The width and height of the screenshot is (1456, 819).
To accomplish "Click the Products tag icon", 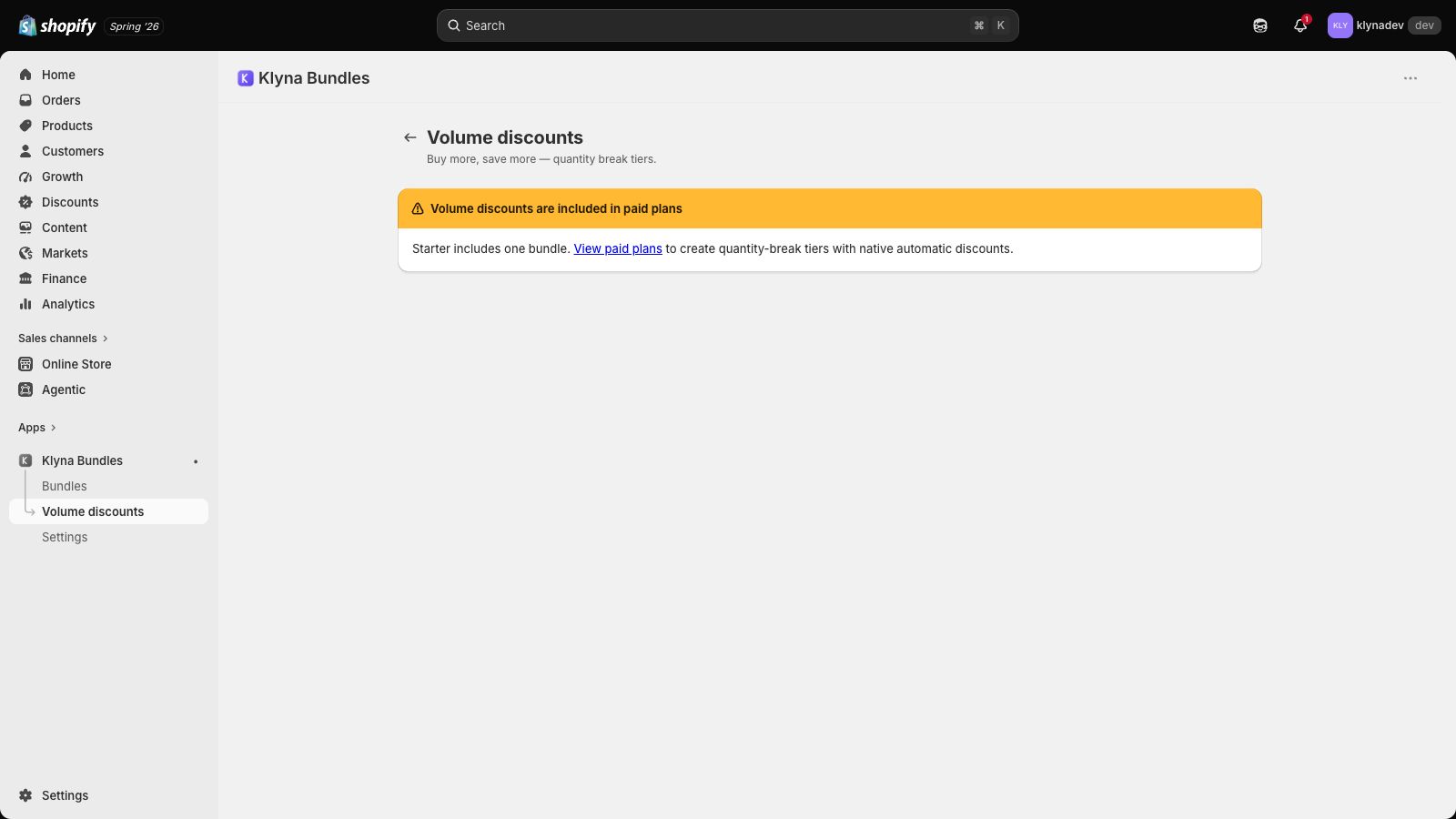I will click(25, 126).
